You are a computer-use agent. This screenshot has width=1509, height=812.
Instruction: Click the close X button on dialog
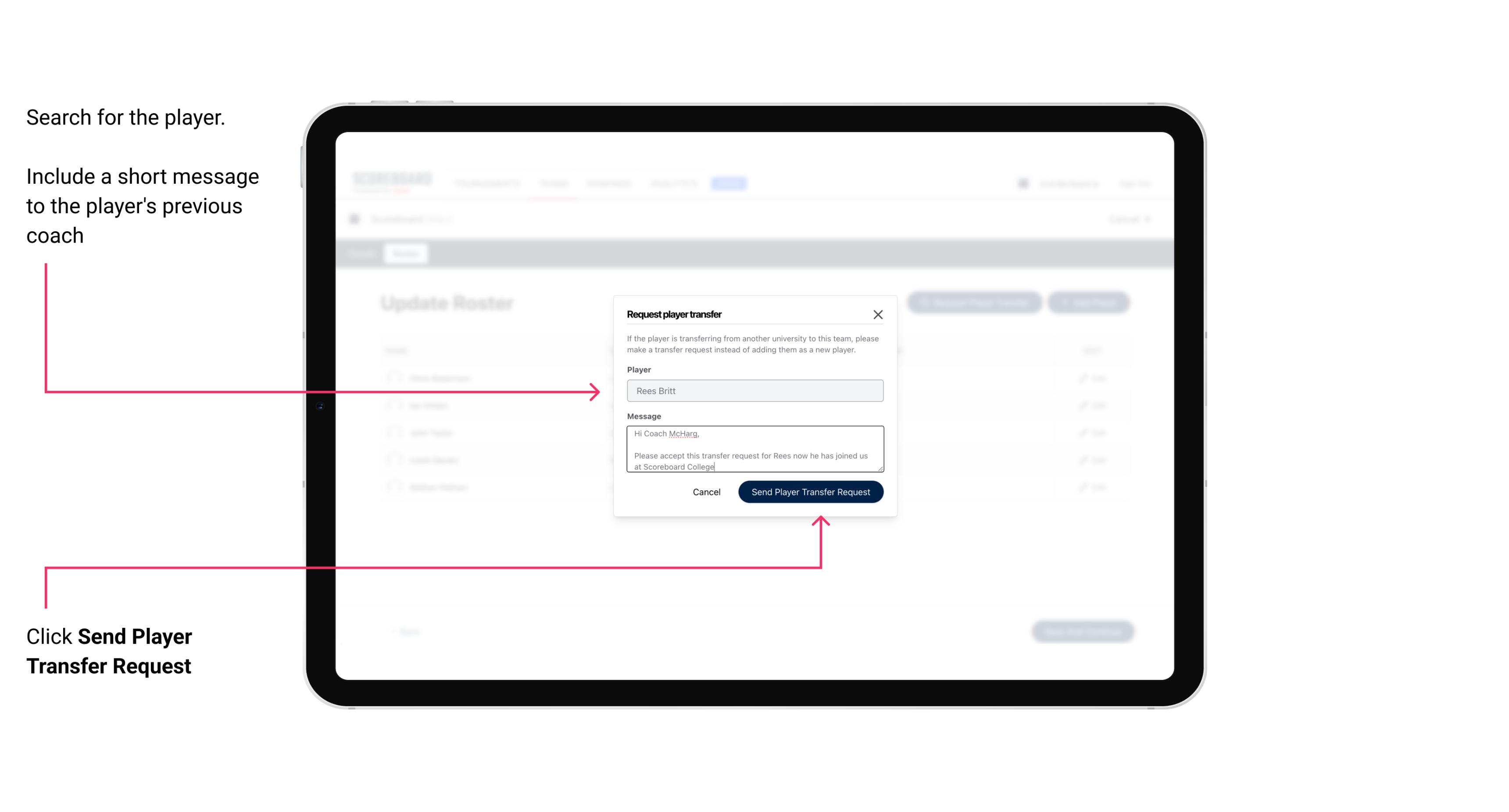[878, 313]
